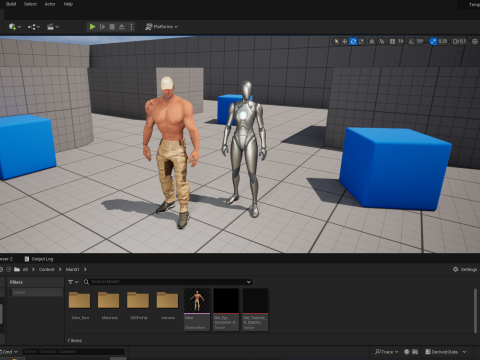Open the filter funnel dropdown
Viewport: 480px width, 360px height.
click(x=73, y=282)
